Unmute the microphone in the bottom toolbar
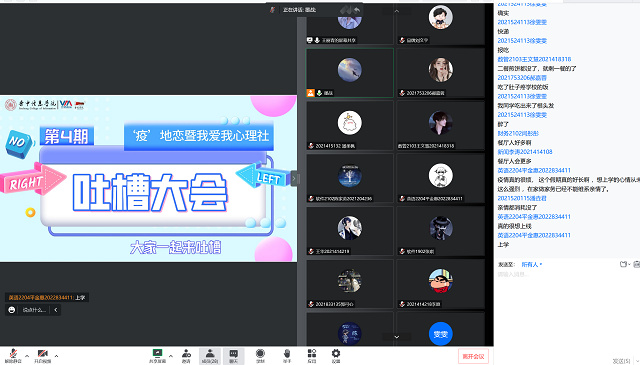640x365 pixels. (x=13, y=356)
